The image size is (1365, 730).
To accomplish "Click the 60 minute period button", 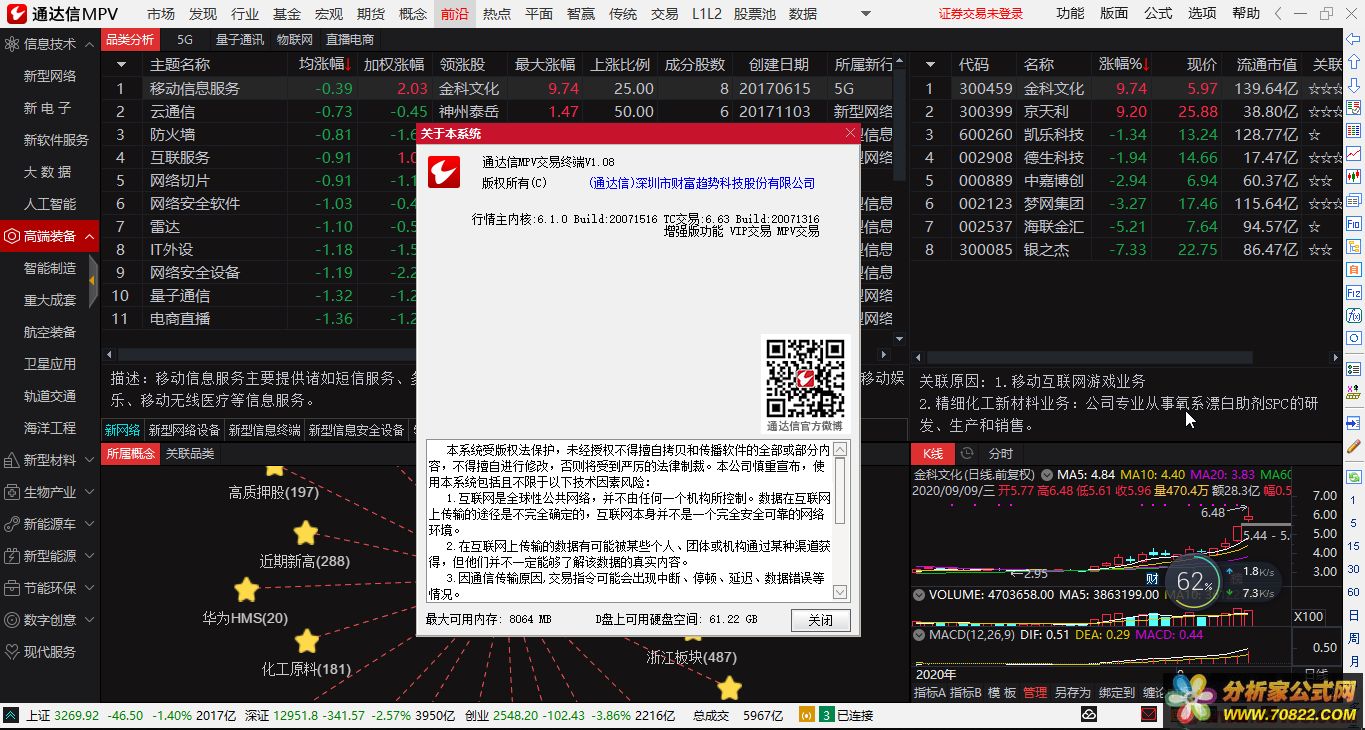I will coord(1353,592).
